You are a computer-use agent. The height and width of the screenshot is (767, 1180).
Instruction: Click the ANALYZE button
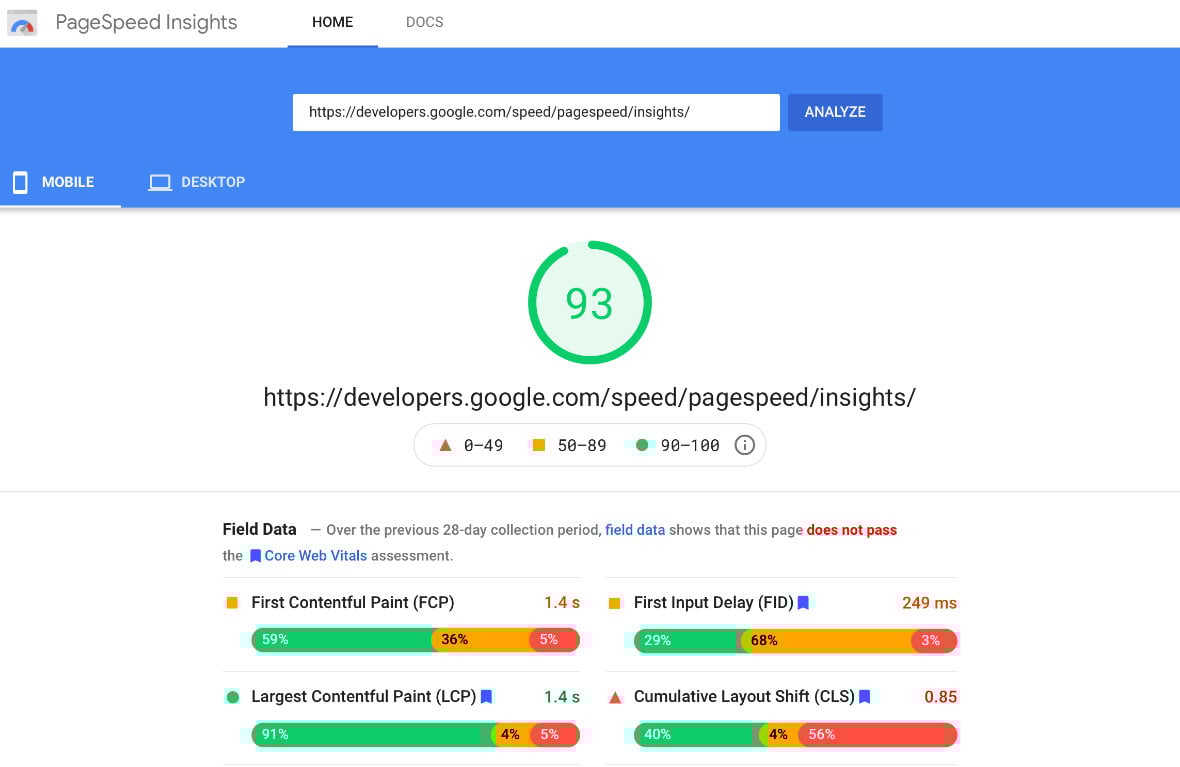[x=835, y=112]
